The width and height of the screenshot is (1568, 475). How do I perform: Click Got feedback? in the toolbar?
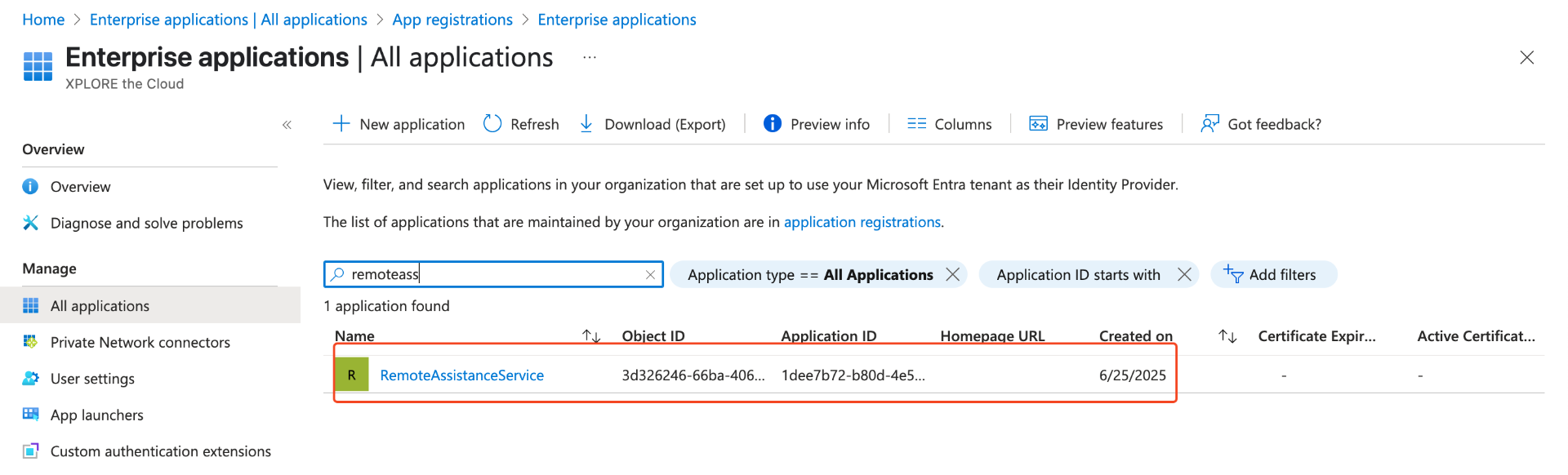pos(1261,124)
